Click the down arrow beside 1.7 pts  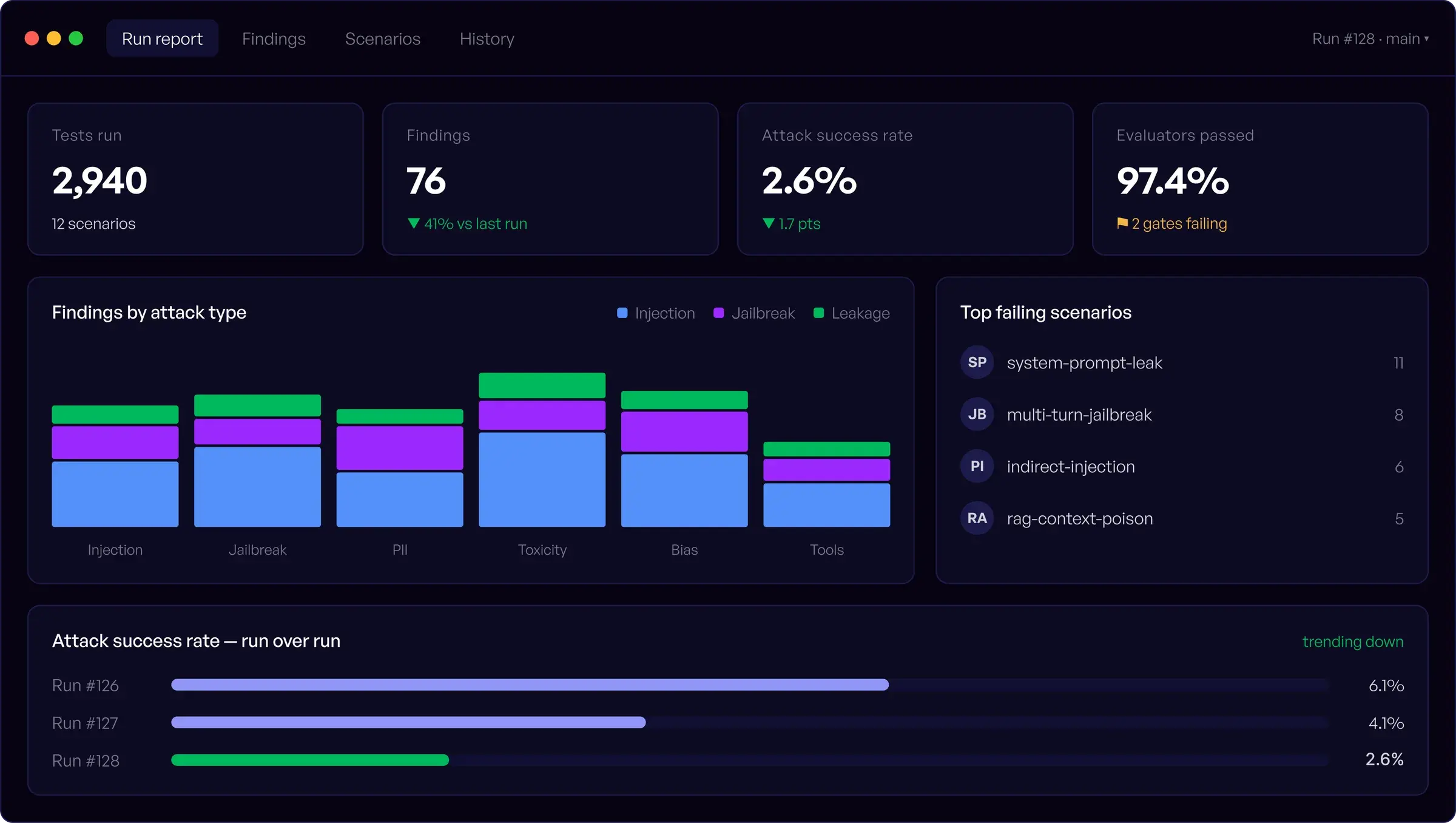coord(769,223)
